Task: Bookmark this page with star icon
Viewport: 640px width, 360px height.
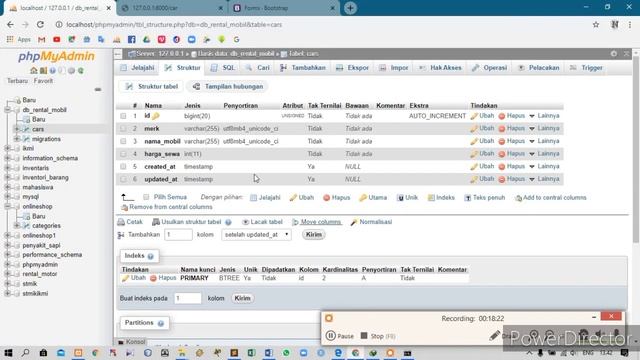Action: pos(596,24)
